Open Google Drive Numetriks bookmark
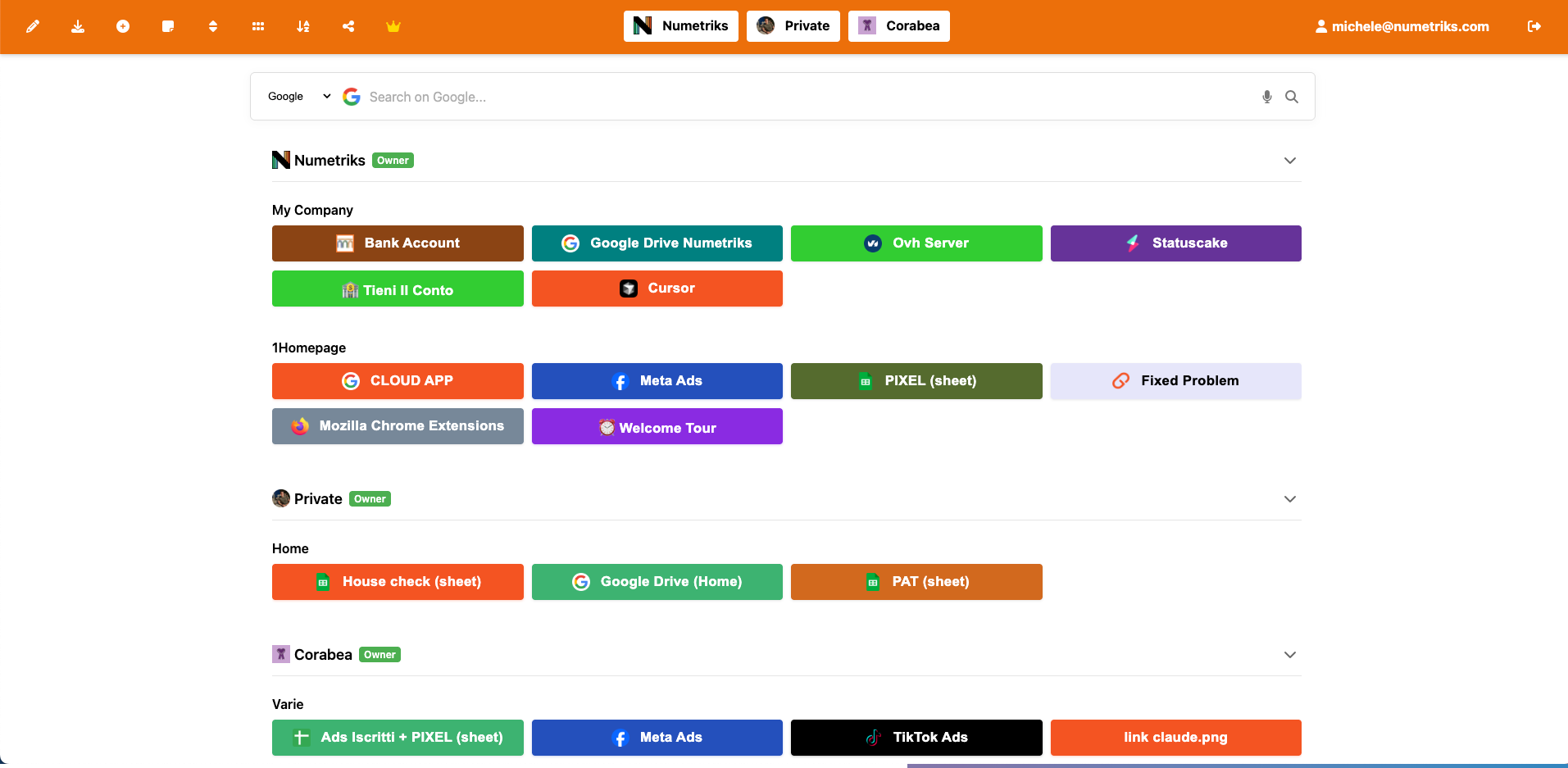Viewport: 1568px width, 768px height. click(x=657, y=243)
